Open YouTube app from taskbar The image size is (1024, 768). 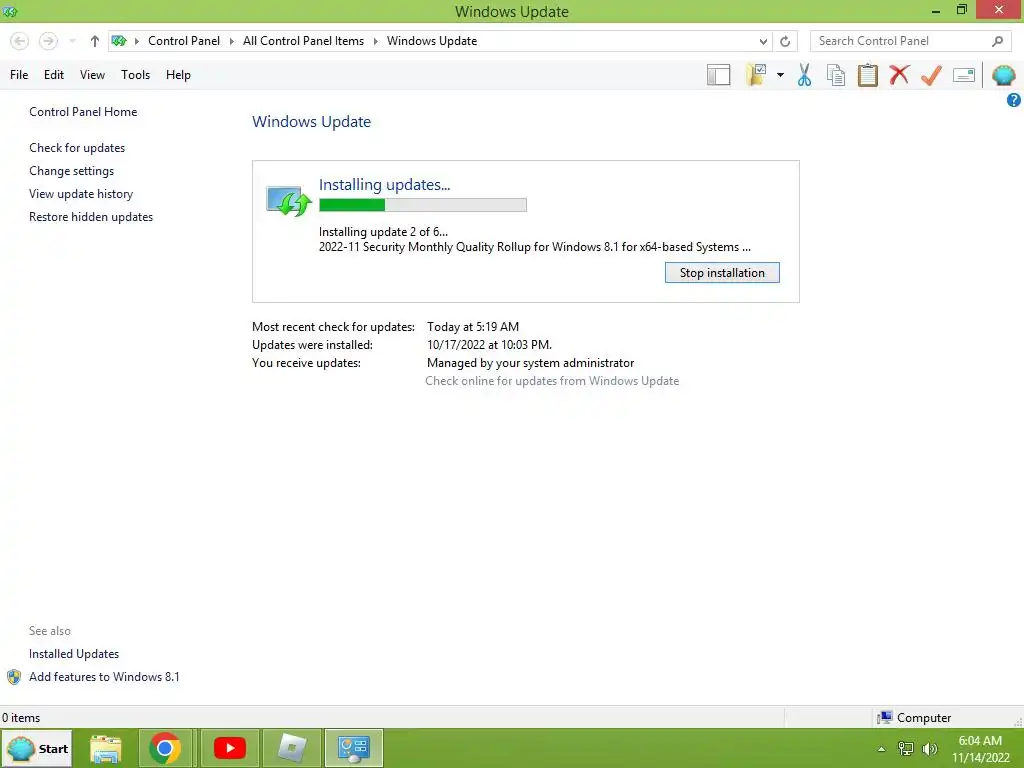point(230,748)
